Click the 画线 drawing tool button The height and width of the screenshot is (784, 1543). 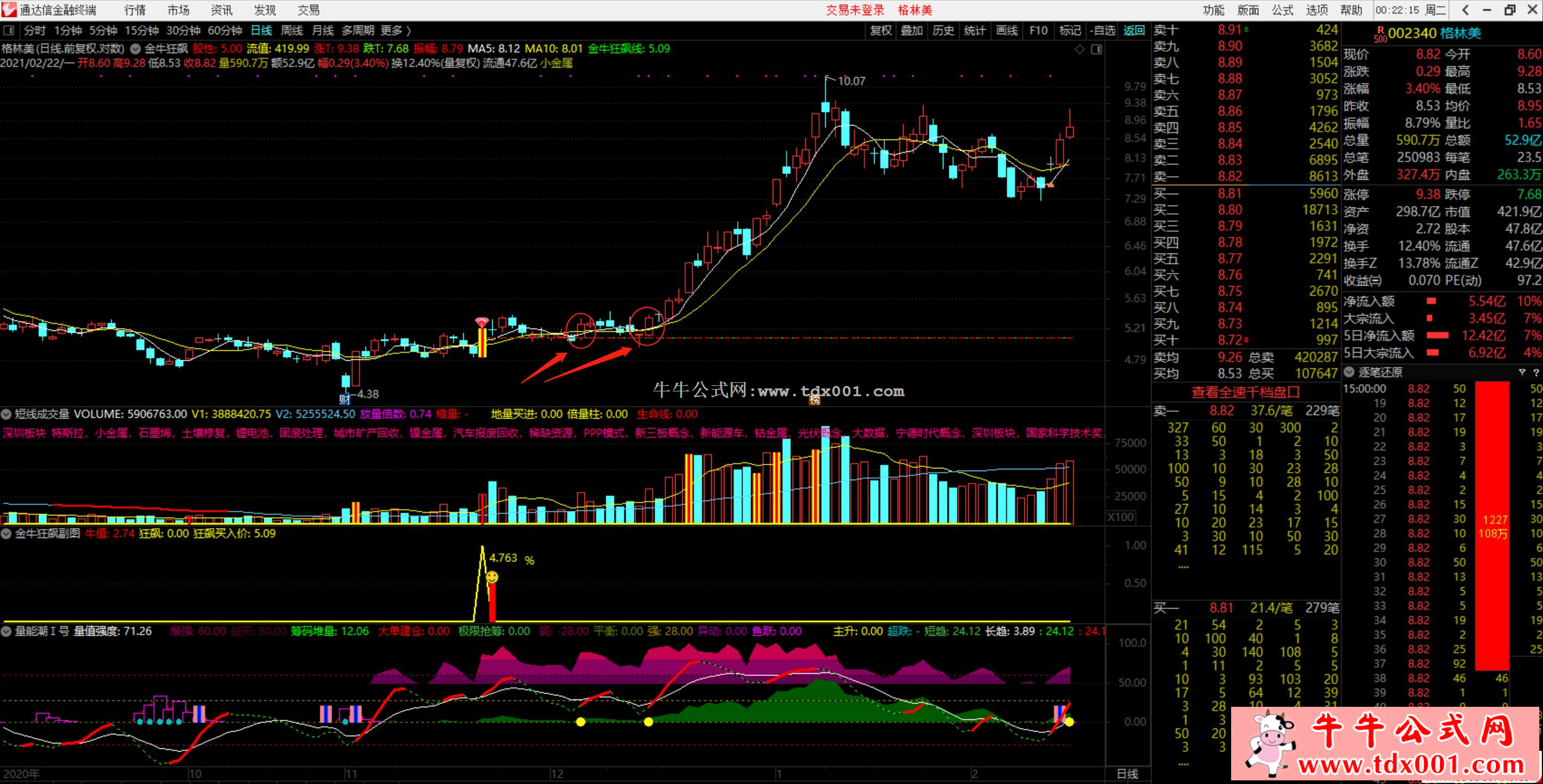1007,30
